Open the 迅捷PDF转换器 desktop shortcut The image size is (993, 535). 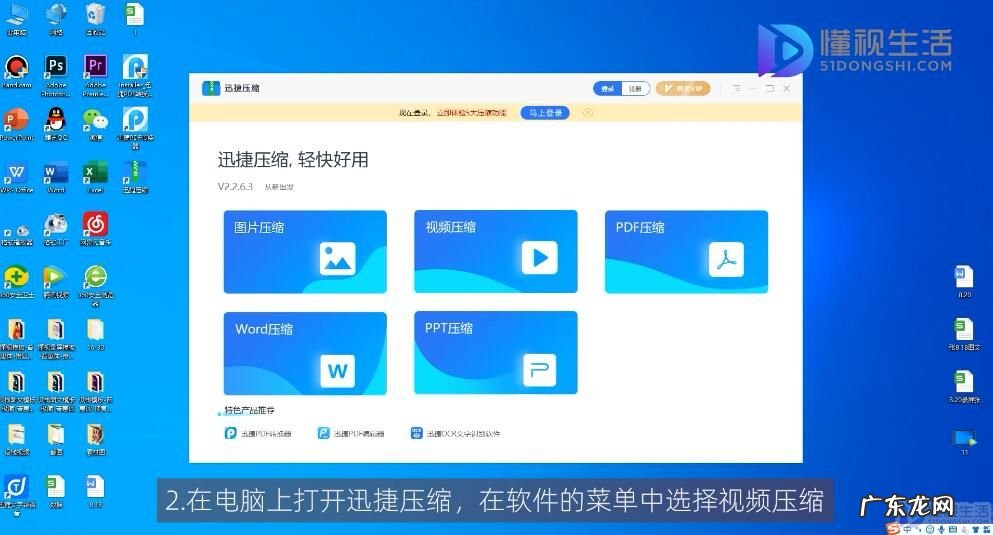135,127
